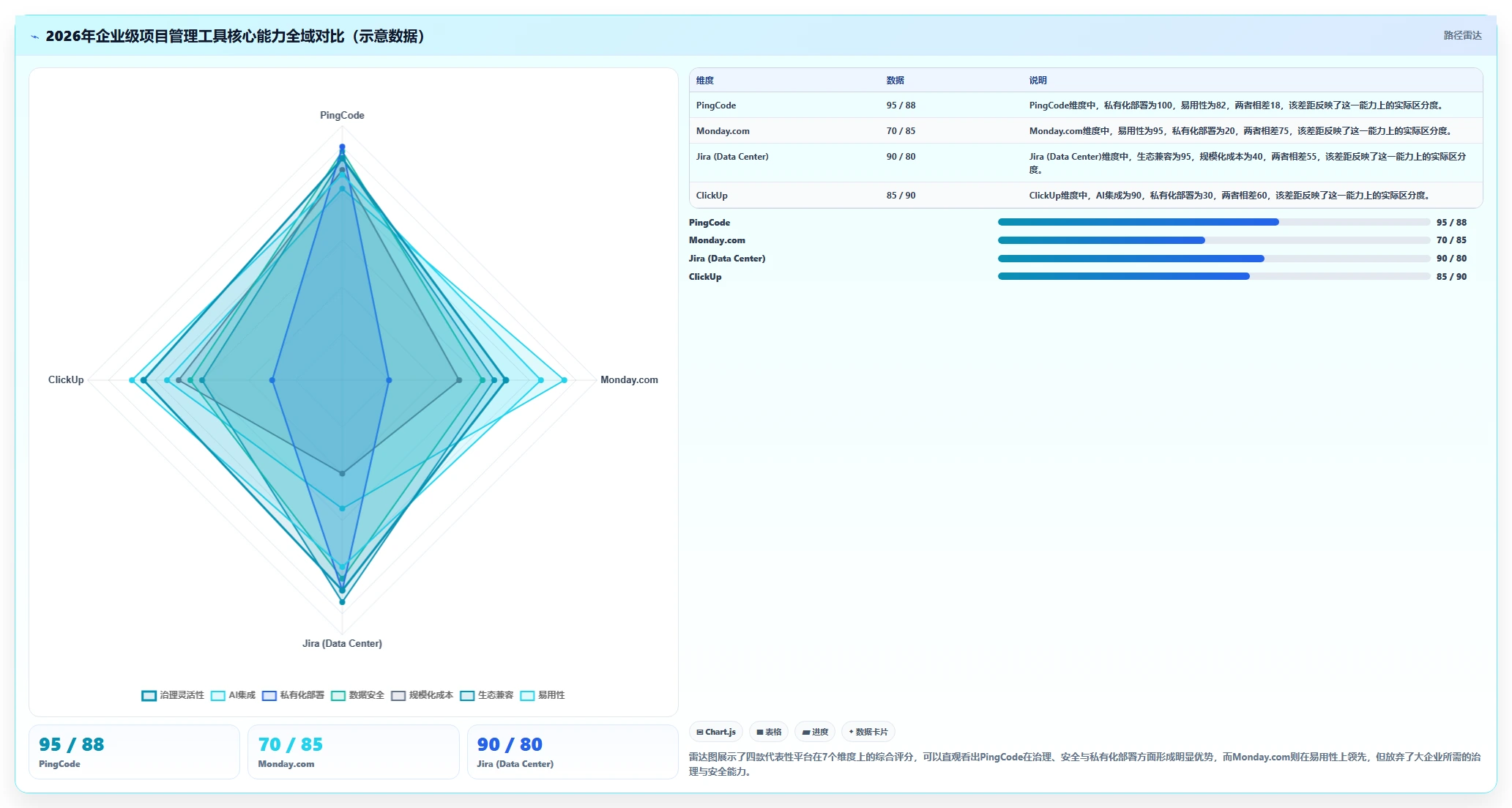Click the 90 / 80 table cell
The width and height of the screenshot is (1512, 808).
[901, 157]
